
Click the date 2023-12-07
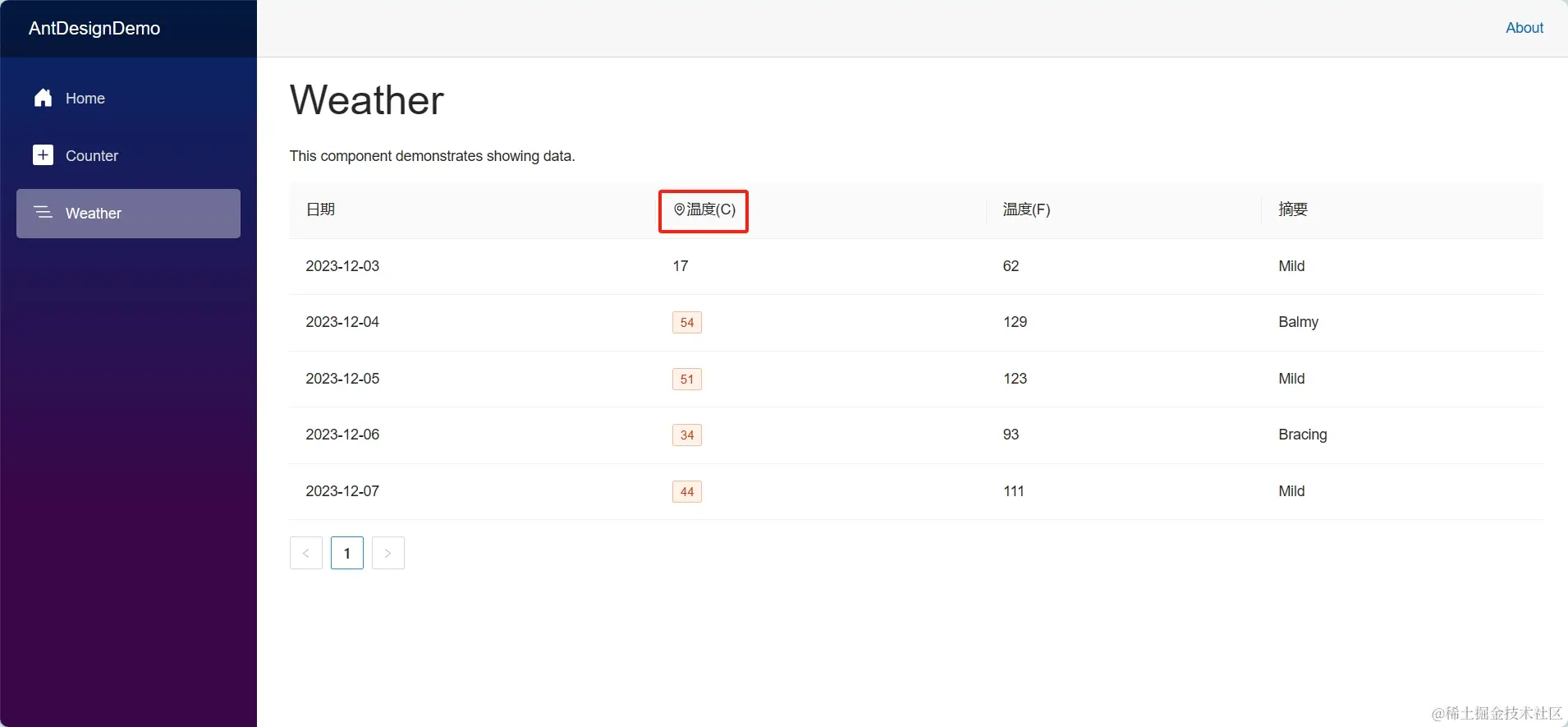pos(342,491)
